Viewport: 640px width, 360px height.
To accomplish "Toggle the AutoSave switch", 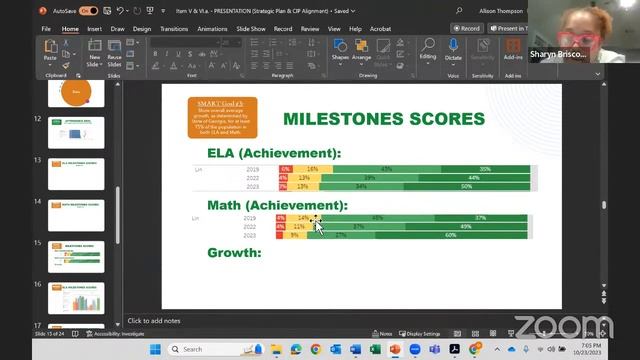I will (89, 11).
